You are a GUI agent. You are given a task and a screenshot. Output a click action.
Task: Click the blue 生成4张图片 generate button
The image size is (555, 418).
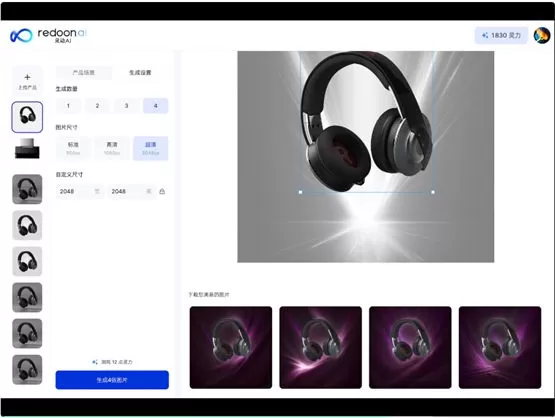(x=112, y=380)
